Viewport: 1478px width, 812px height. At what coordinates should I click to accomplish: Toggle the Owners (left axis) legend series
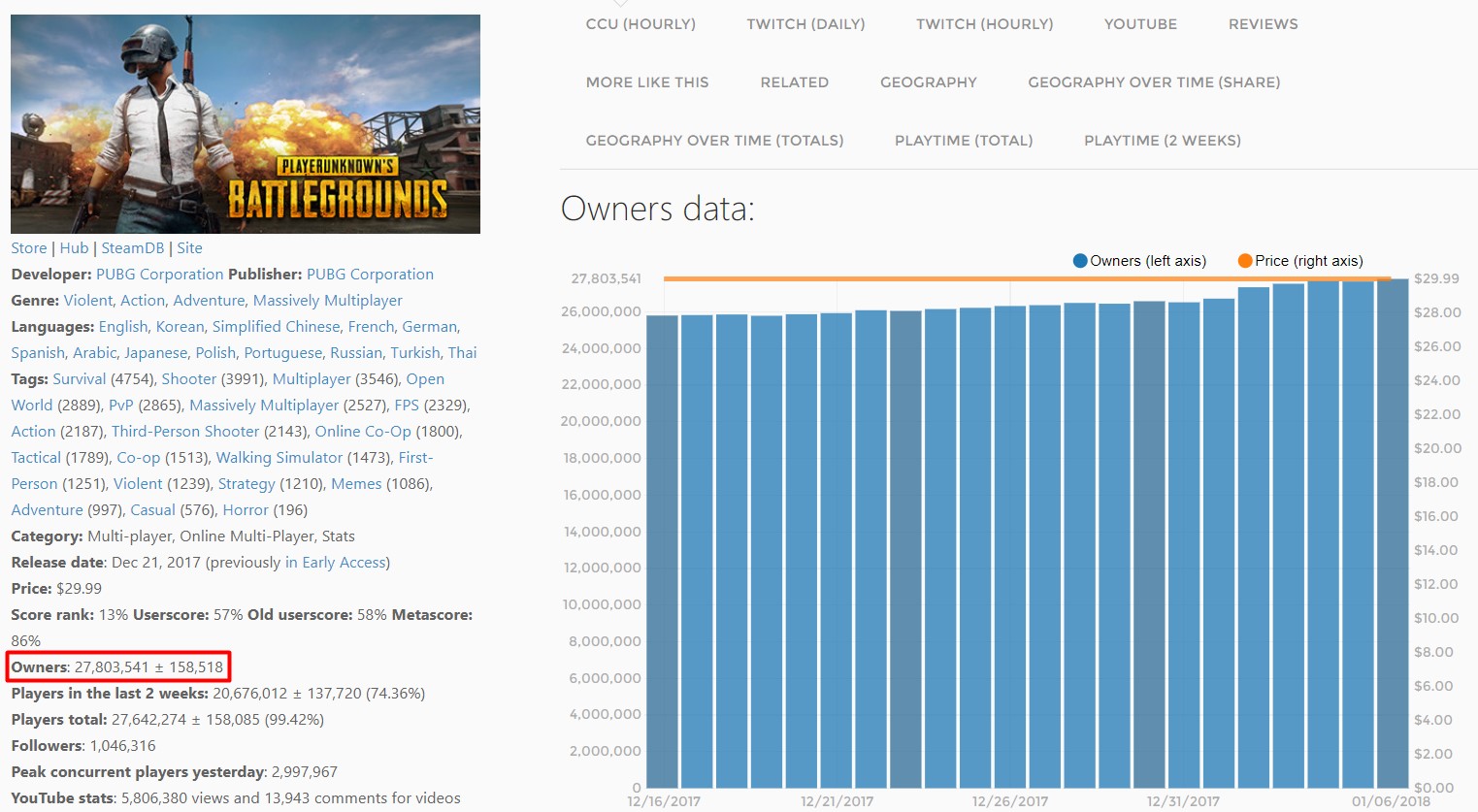click(x=1139, y=261)
